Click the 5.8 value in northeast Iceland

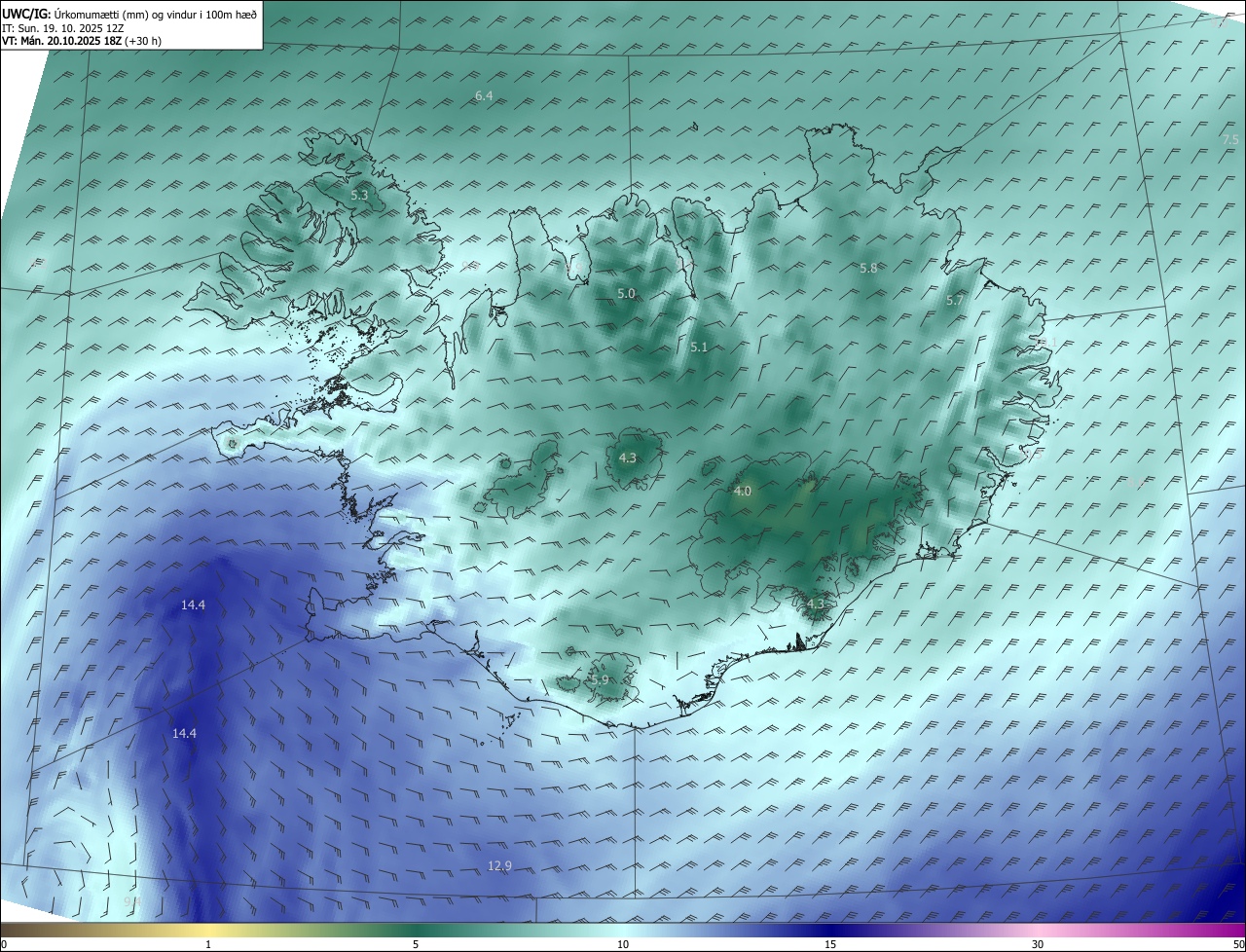pos(868,269)
